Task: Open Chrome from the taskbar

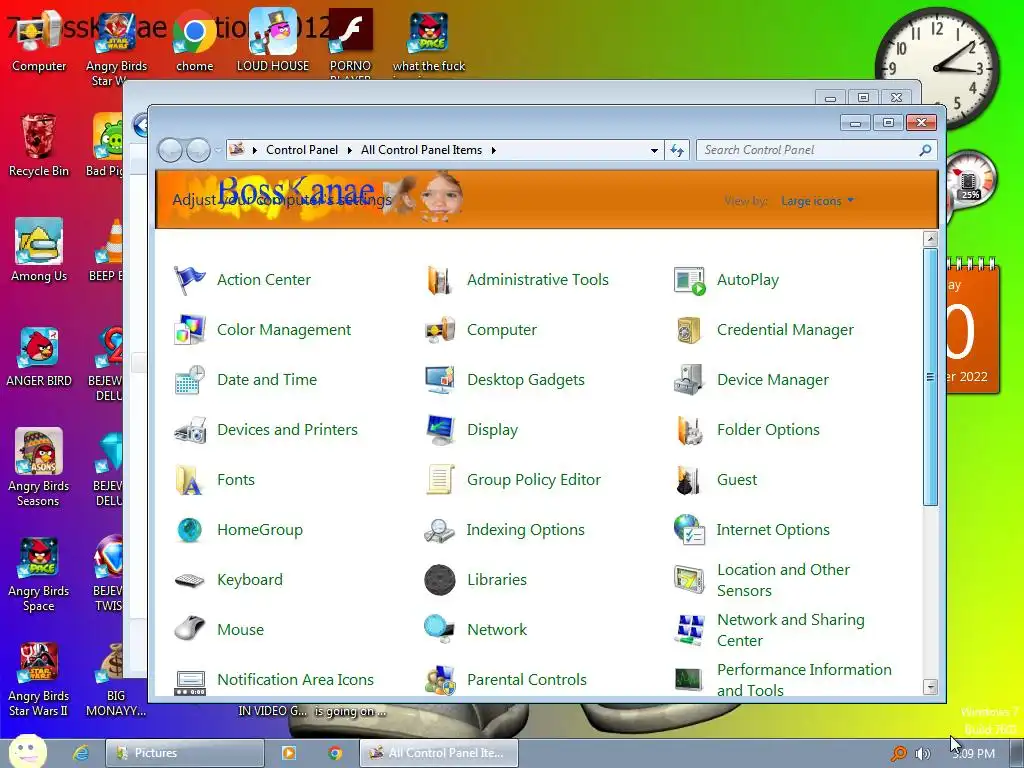Action: 335,753
